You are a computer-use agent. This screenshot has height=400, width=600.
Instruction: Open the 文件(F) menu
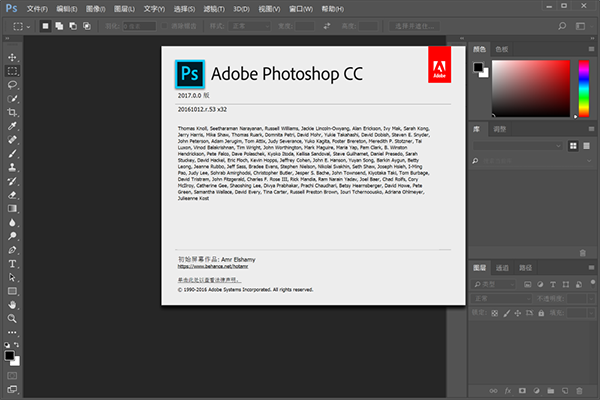pyautogui.click(x=37, y=7)
